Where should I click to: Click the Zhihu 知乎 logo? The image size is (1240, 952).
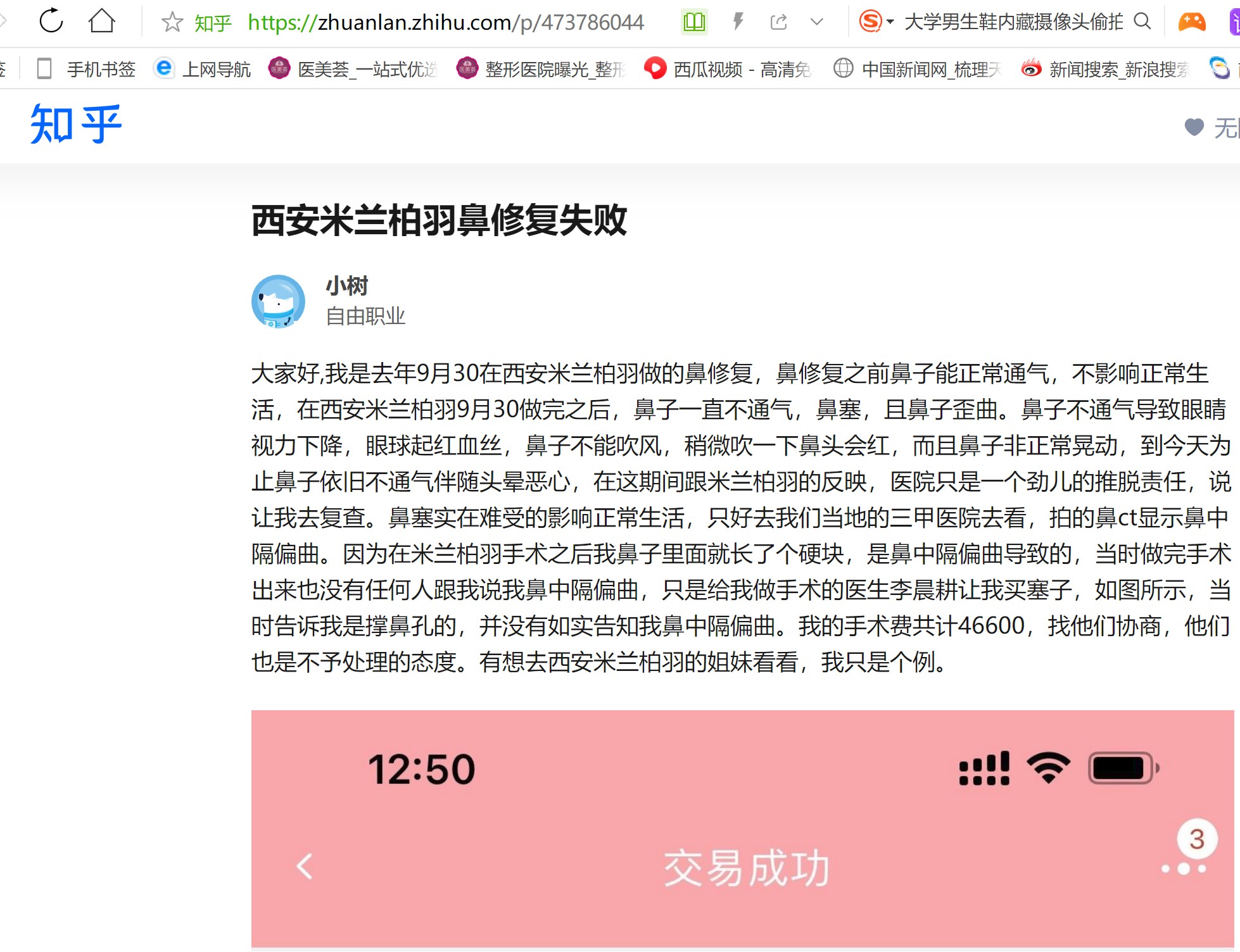76,124
